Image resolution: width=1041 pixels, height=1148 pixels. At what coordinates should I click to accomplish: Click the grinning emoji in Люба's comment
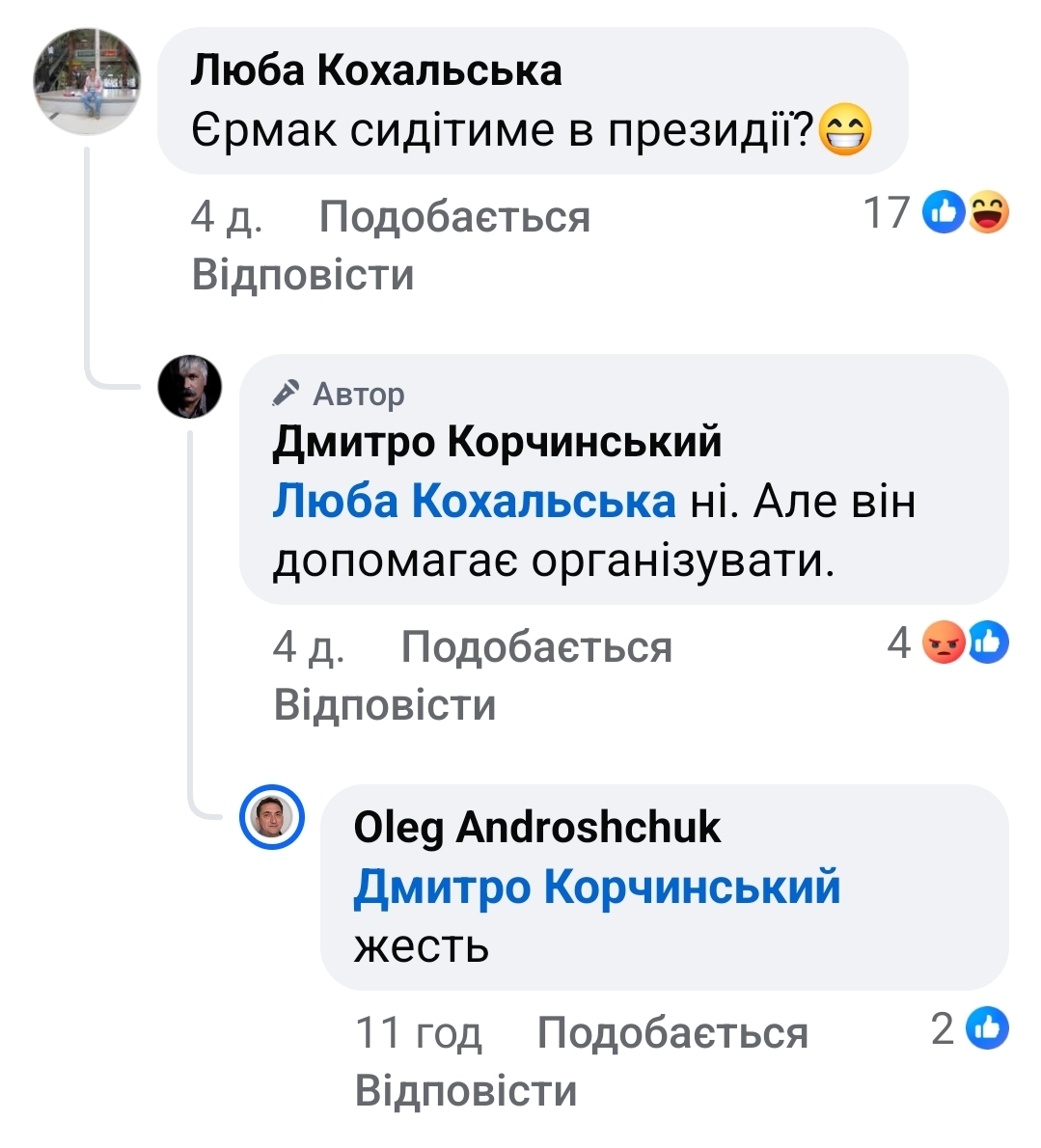[845, 130]
